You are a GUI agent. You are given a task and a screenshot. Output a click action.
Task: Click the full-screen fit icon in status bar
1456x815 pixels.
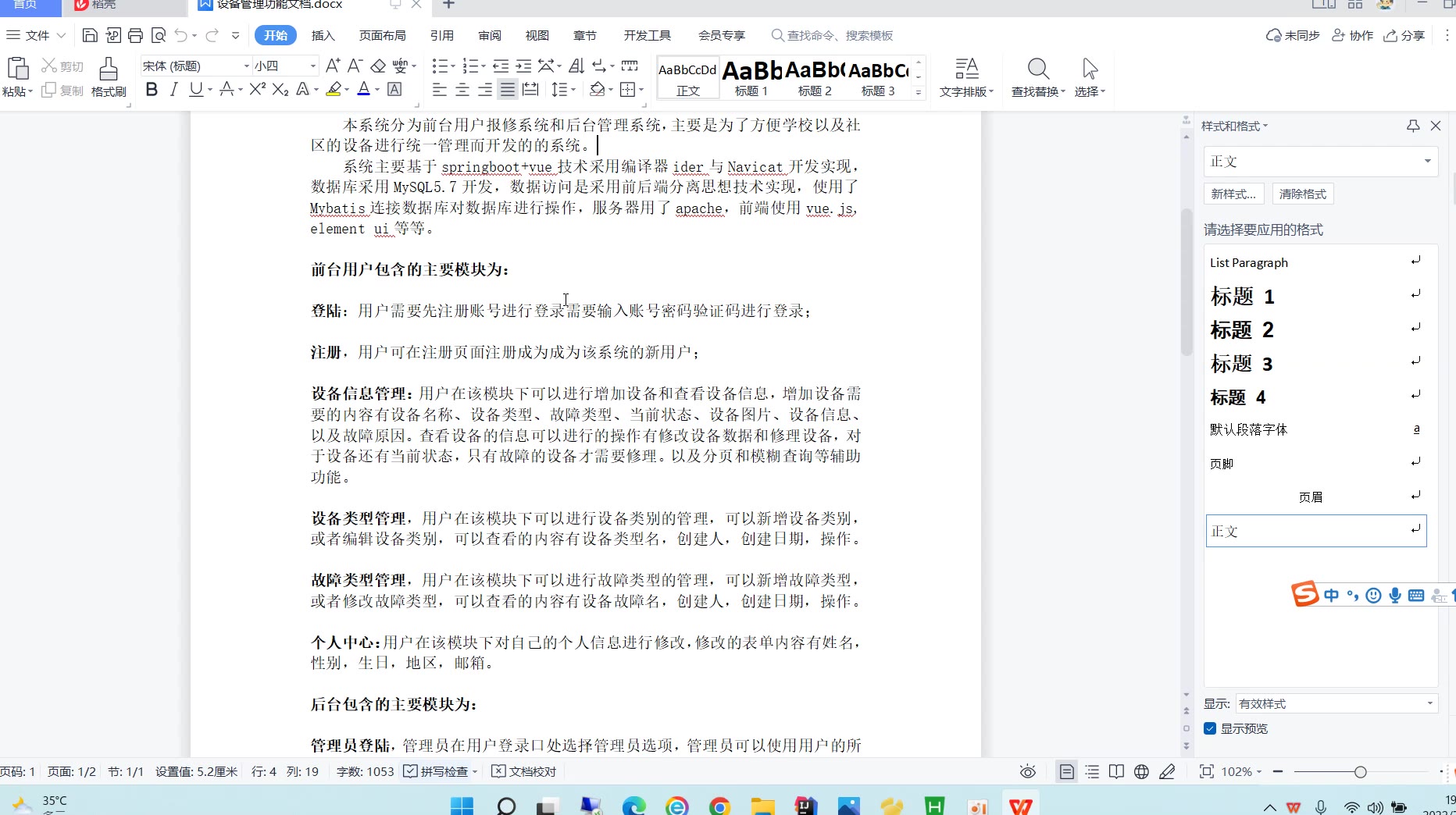[x=1207, y=771]
